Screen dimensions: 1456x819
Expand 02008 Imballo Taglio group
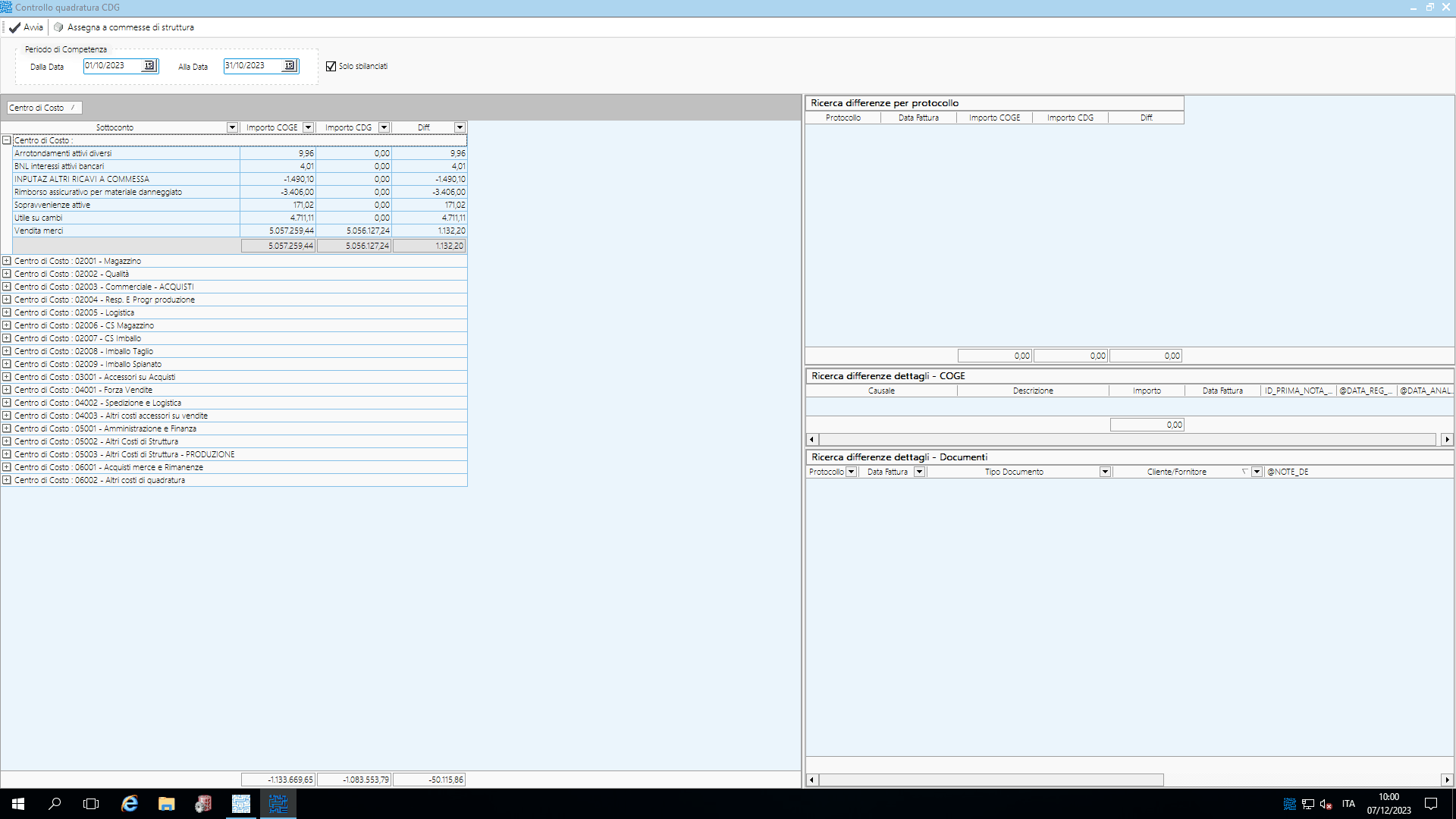(6, 351)
